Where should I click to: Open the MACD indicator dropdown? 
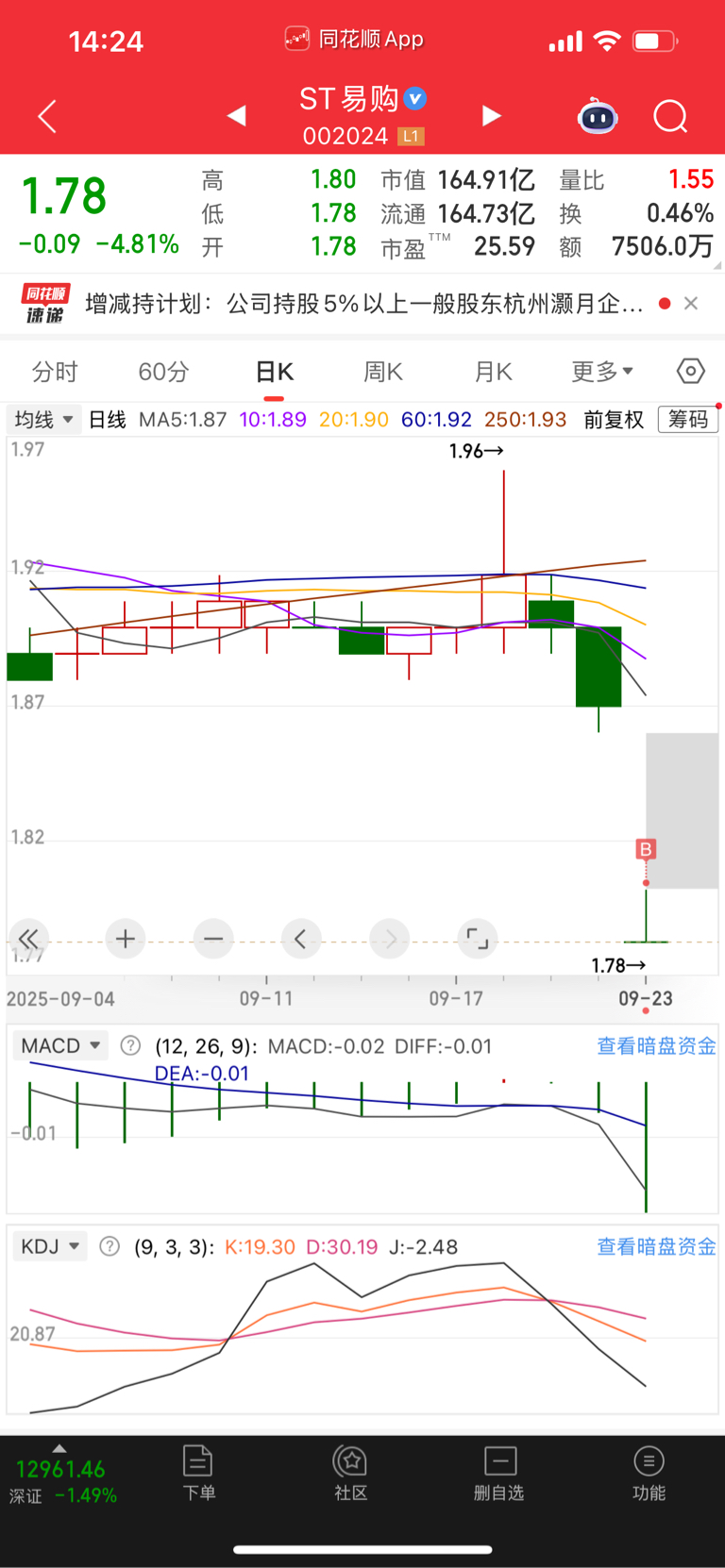tap(60, 1045)
